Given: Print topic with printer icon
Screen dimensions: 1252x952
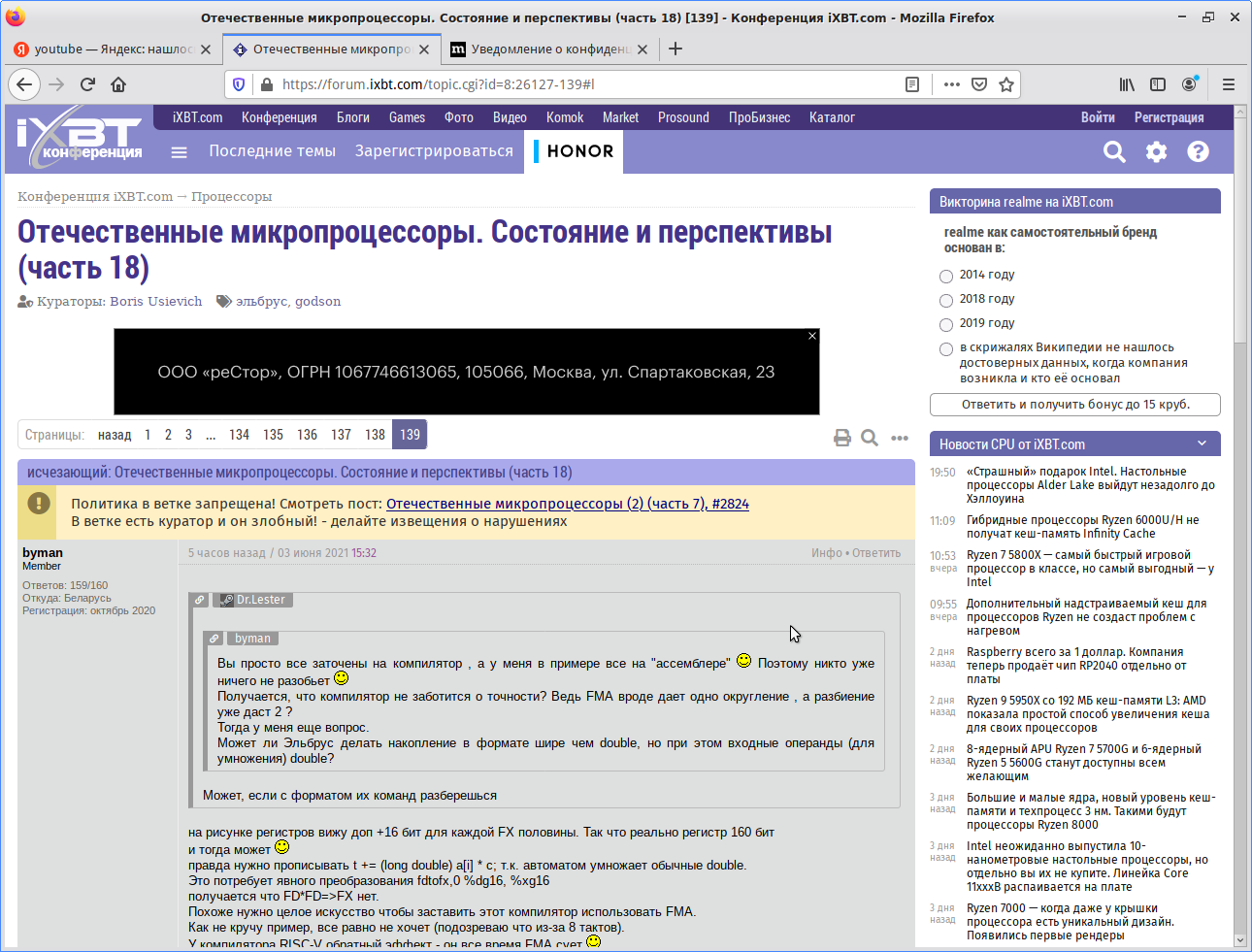Looking at the screenshot, I should point(842,438).
